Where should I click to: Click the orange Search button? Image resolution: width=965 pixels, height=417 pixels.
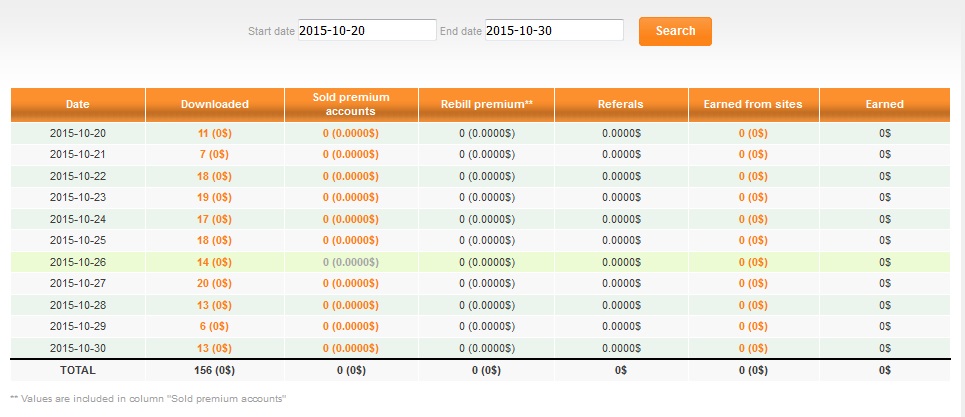(675, 31)
